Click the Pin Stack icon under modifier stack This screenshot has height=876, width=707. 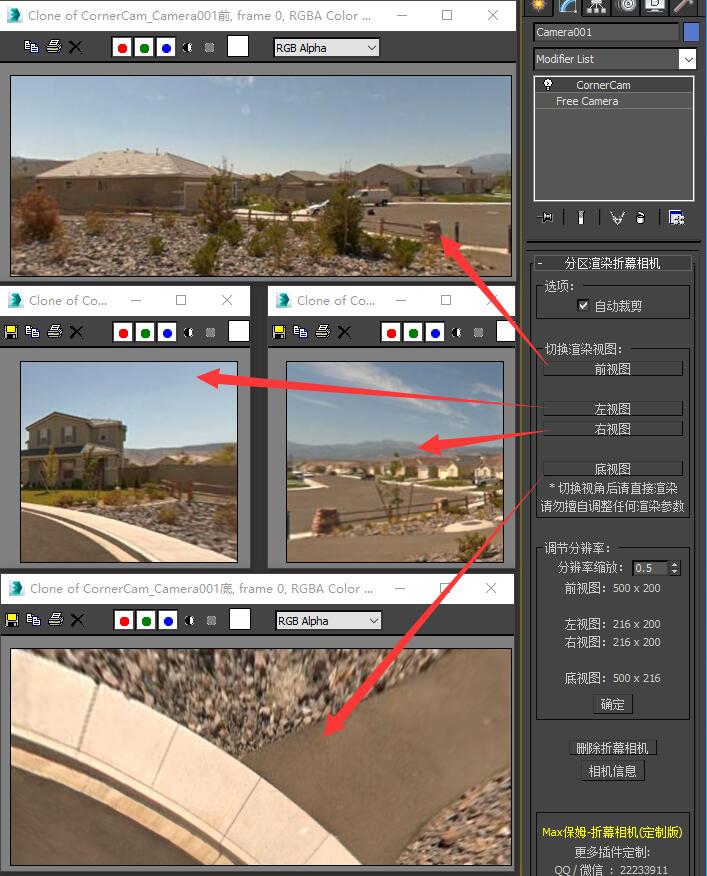point(545,217)
